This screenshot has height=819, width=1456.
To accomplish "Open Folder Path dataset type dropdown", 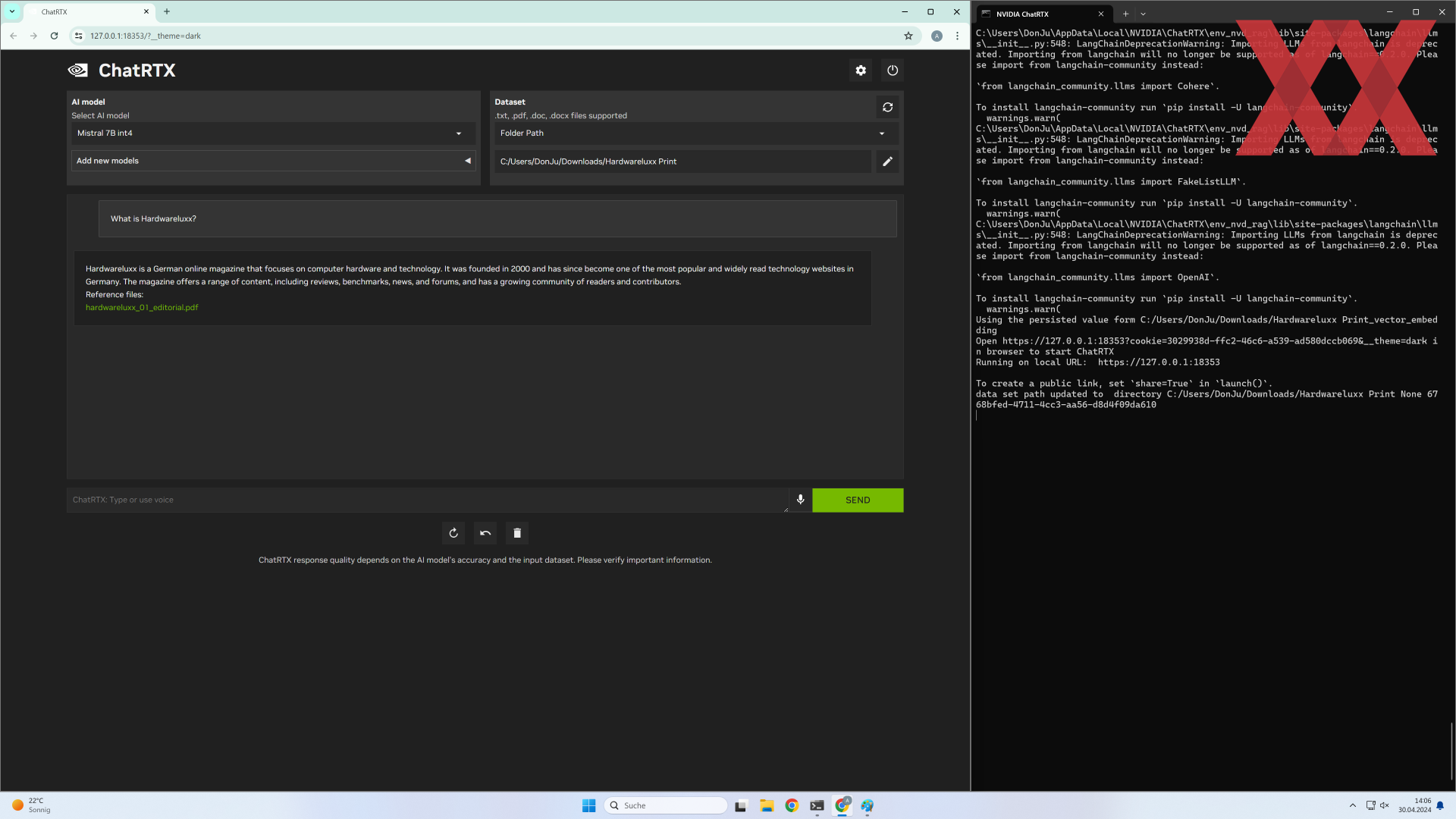I will [696, 133].
